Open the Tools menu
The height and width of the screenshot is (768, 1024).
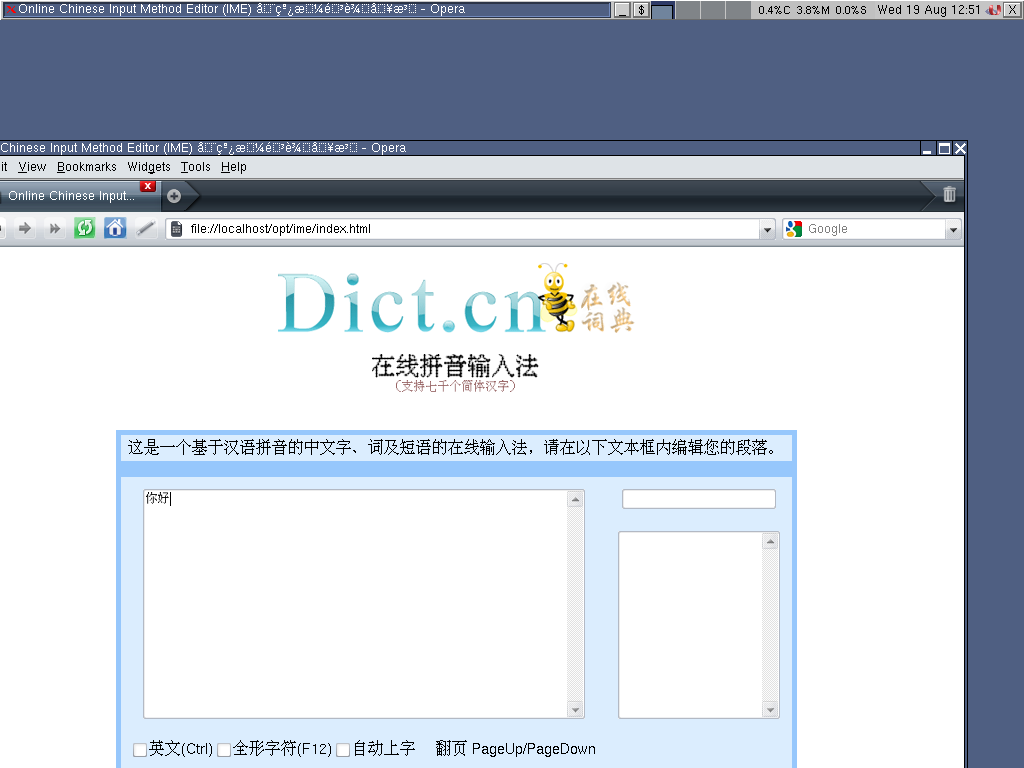click(195, 167)
